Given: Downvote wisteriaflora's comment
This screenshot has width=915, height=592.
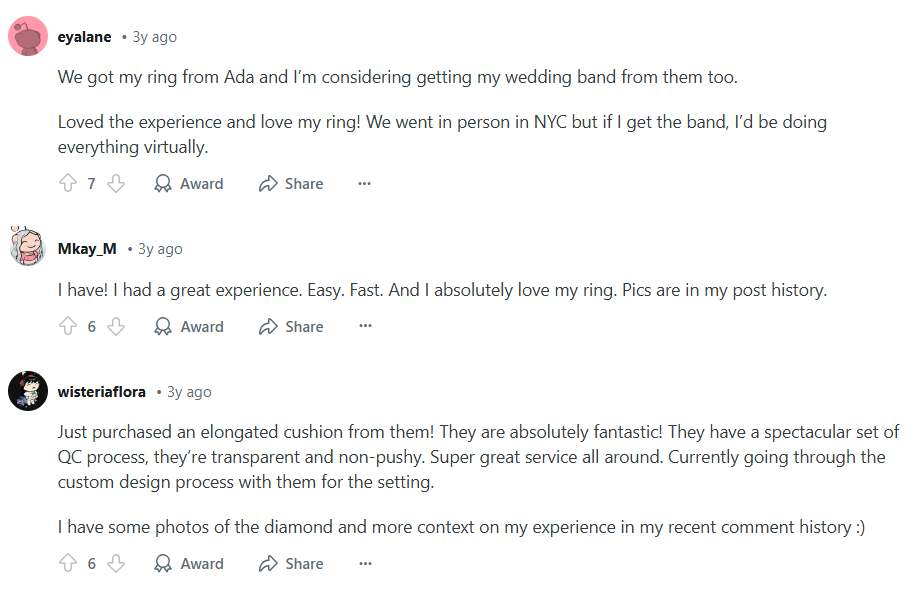Looking at the screenshot, I should click(116, 564).
